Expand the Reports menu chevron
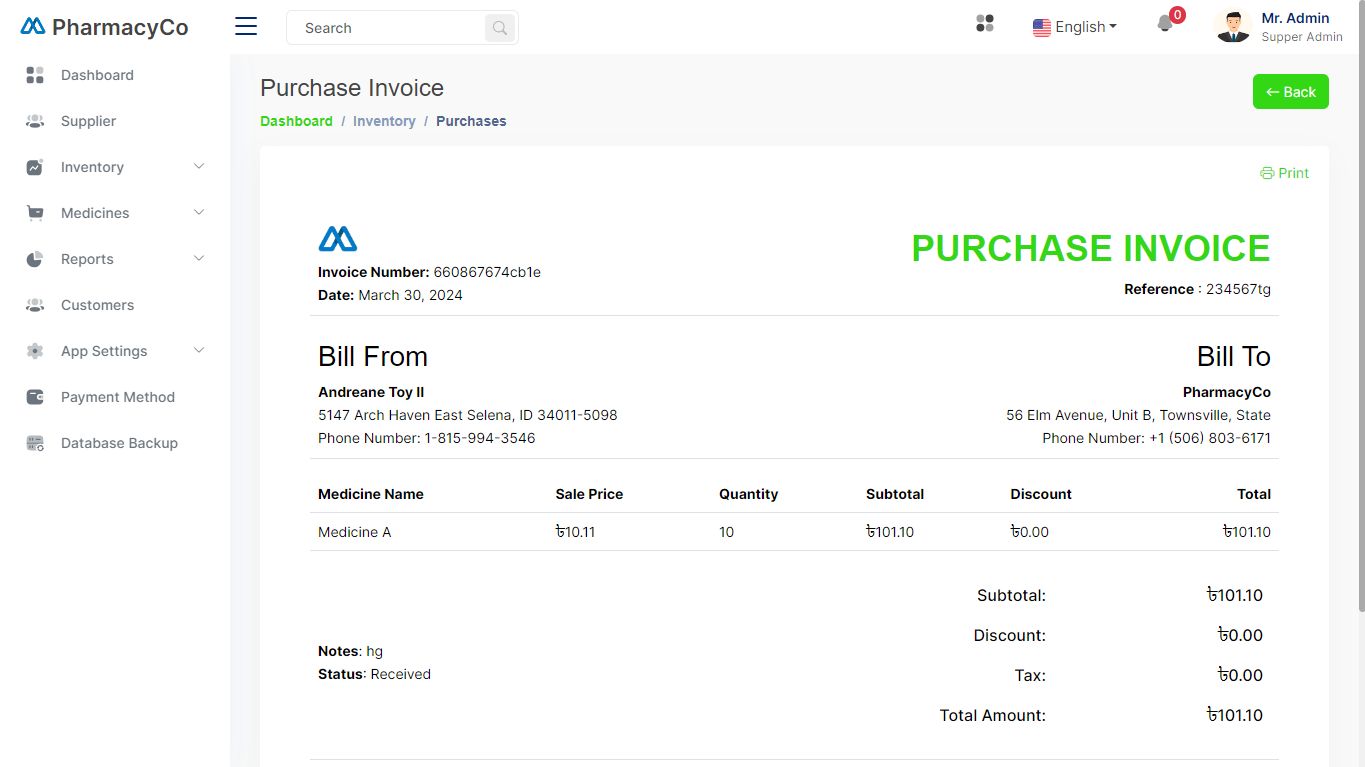 [199, 259]
